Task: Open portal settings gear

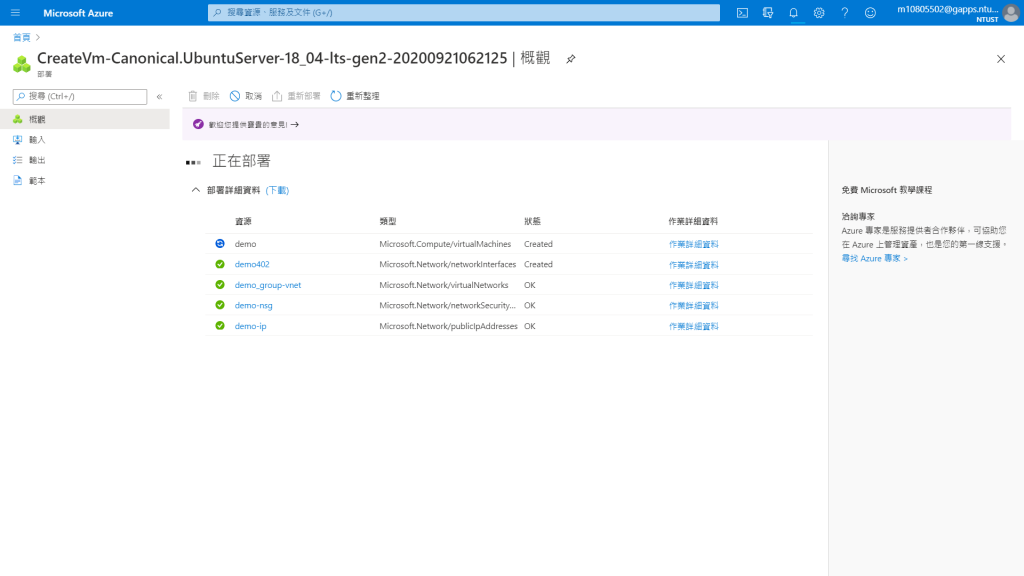Action: 819,12
